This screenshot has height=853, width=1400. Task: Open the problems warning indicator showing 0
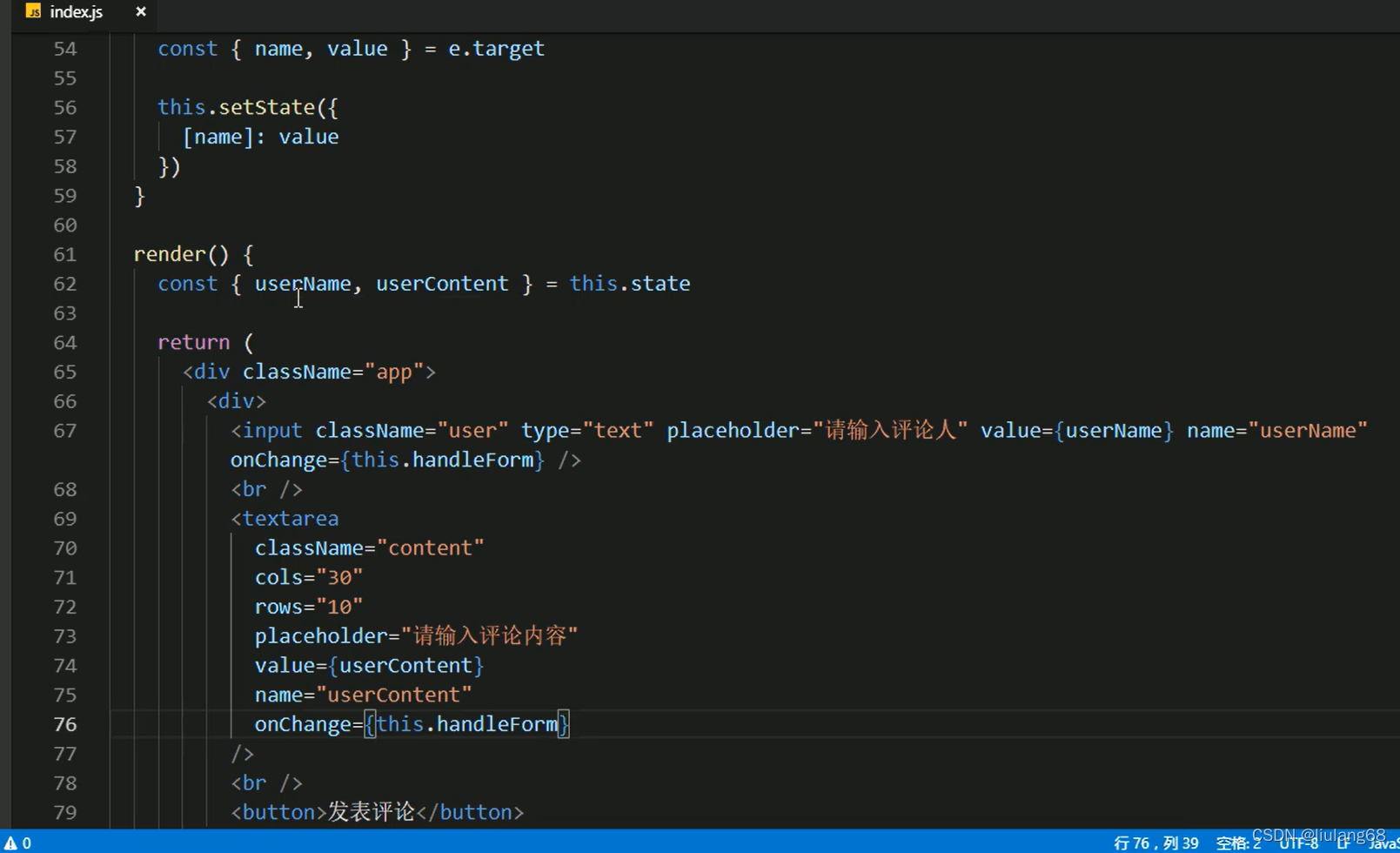(17, 843)
